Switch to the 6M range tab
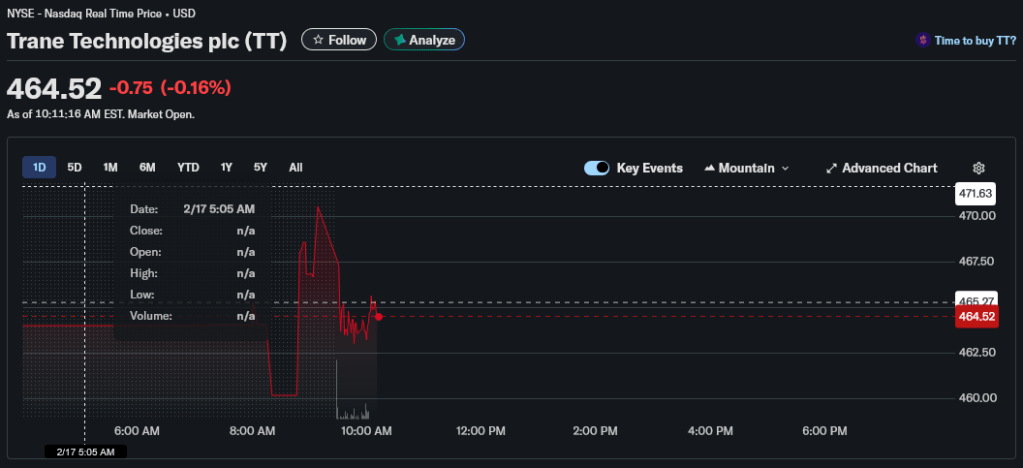The width and height of the screenshot is (1023, 468). pyautogui.click(x=147, y=168)
